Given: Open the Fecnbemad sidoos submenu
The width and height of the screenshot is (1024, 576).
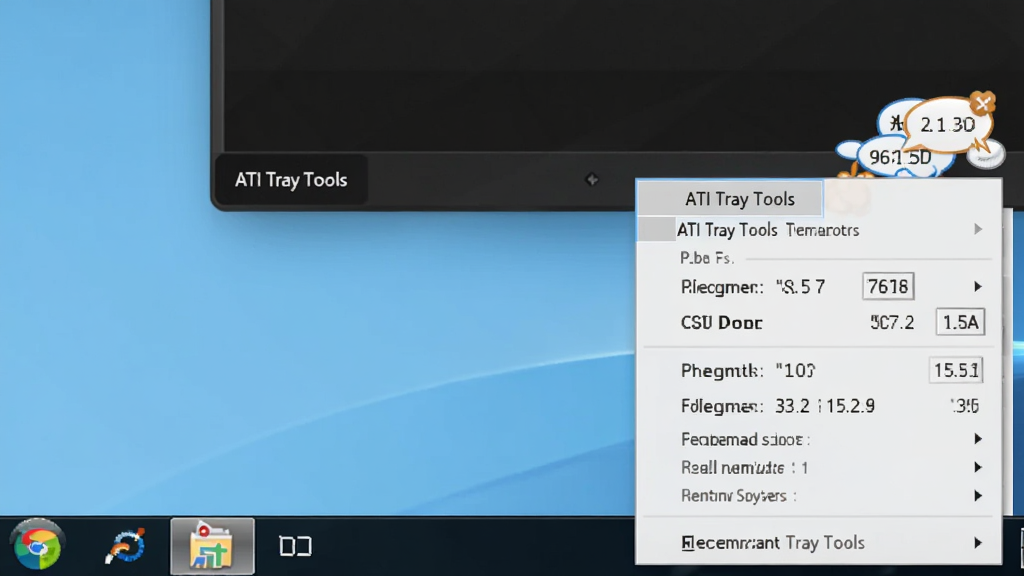Looking at the screenshot, I should [819, 440].
